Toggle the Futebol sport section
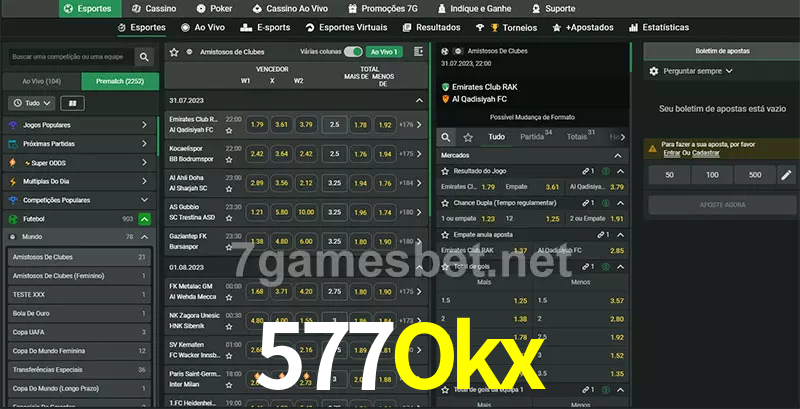The image size is (800, 409). click(x=144, y=218)
